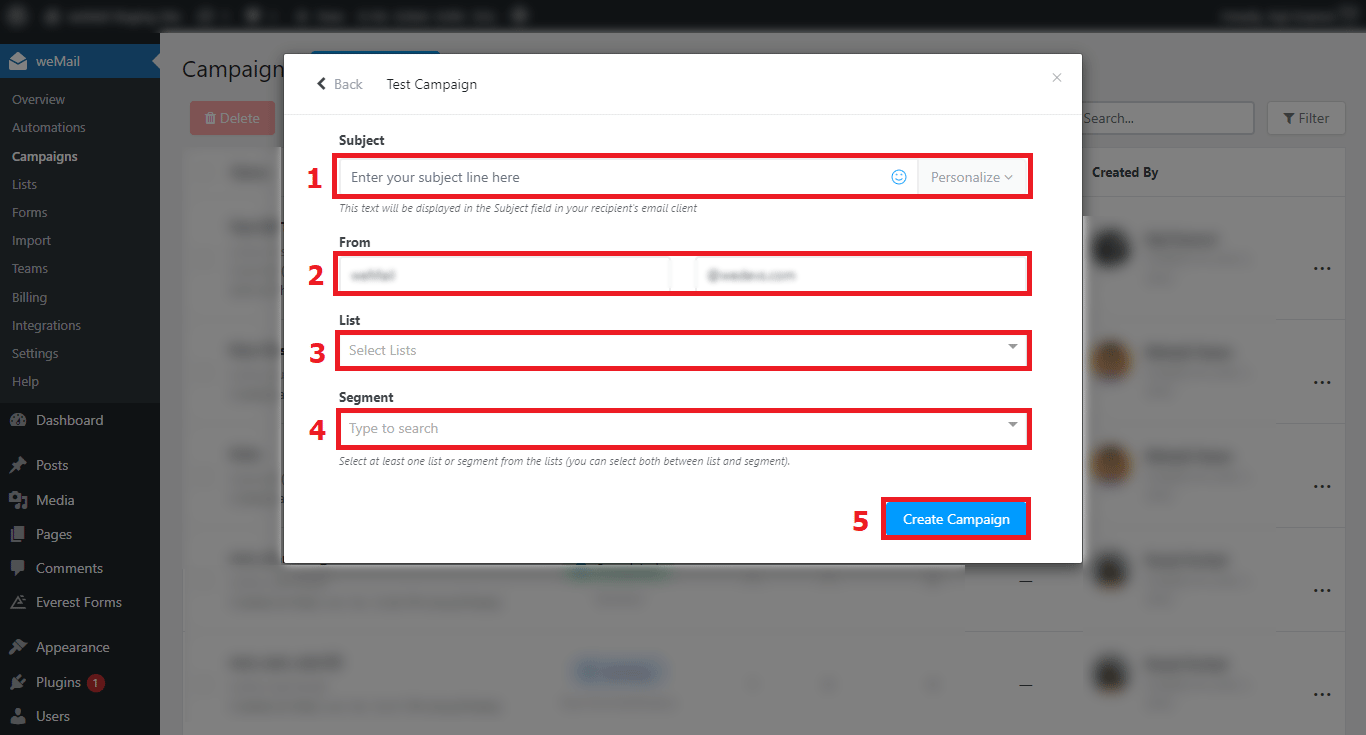This screenshot has height=735, width=1366.
Task: Click inside the subject line input
Action: (600, 176)
